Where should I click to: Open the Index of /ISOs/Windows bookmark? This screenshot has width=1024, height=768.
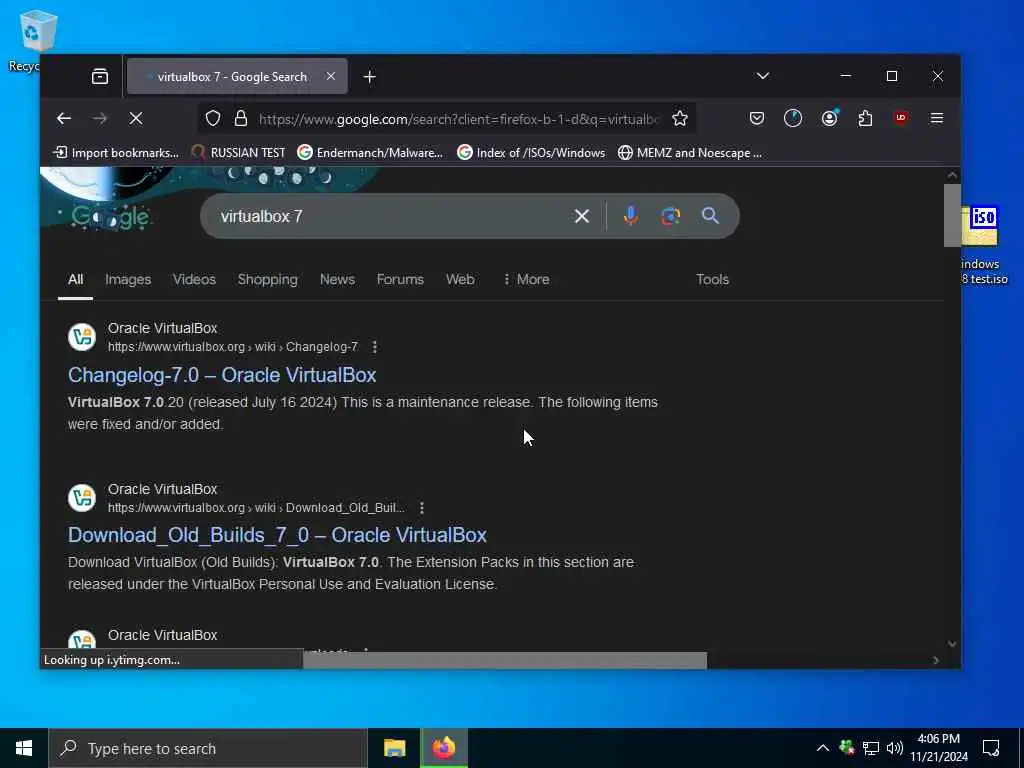531,153
